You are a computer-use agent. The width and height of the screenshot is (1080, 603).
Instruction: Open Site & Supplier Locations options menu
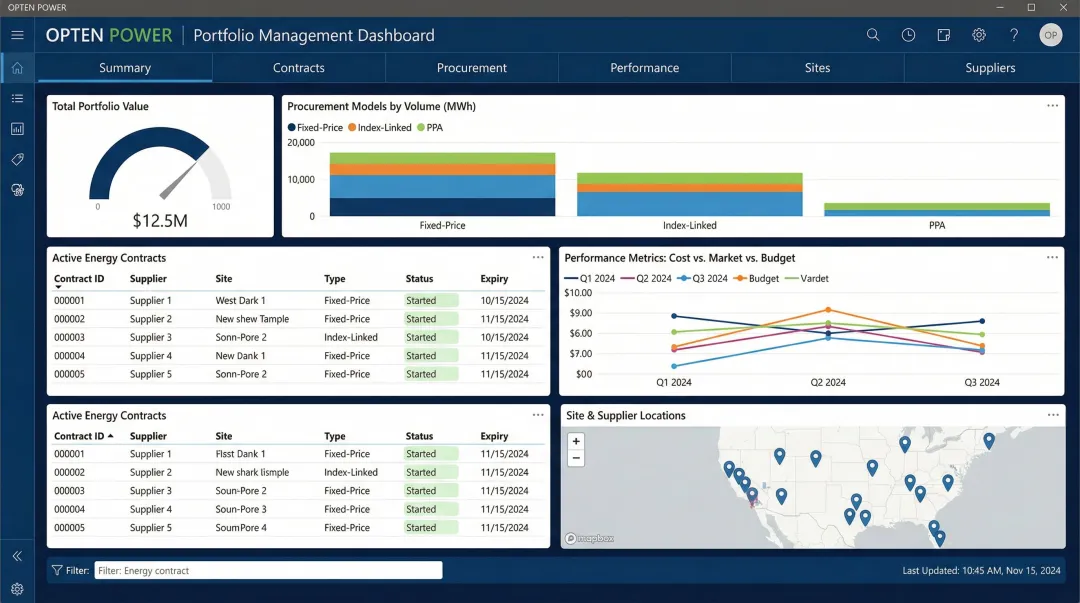pyautogui.click(x=1052, y=414)
